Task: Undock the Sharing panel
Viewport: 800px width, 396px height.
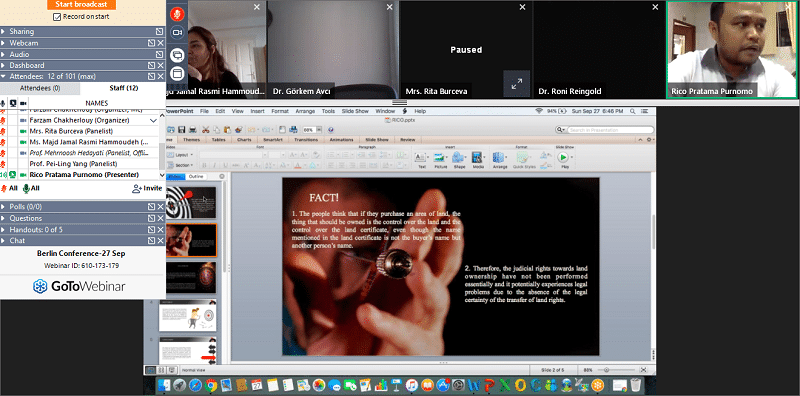Action: [152, 32]
